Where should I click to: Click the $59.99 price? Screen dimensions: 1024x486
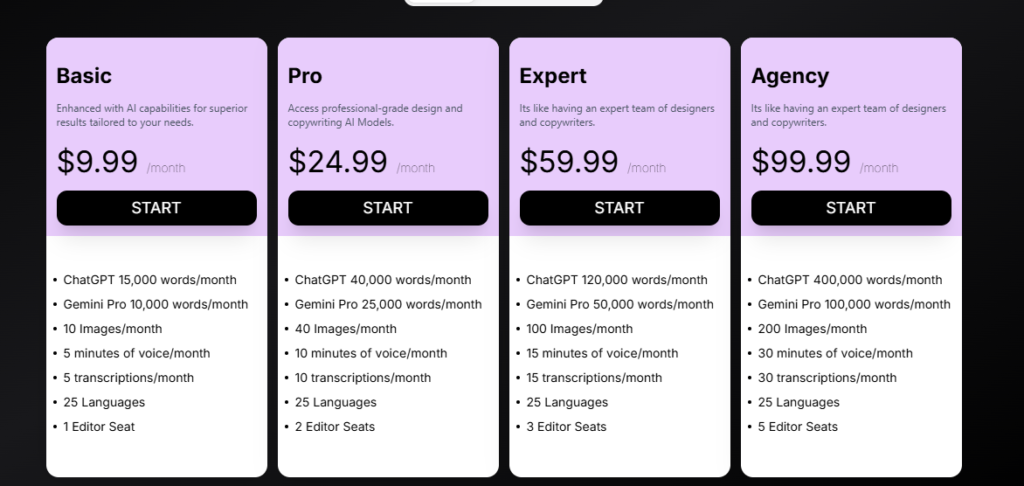point(569,161)
